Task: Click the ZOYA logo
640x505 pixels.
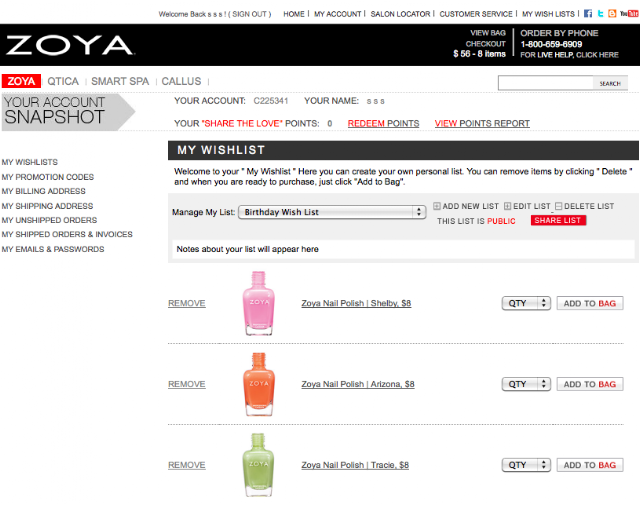Action: click(x=69, y=45)
